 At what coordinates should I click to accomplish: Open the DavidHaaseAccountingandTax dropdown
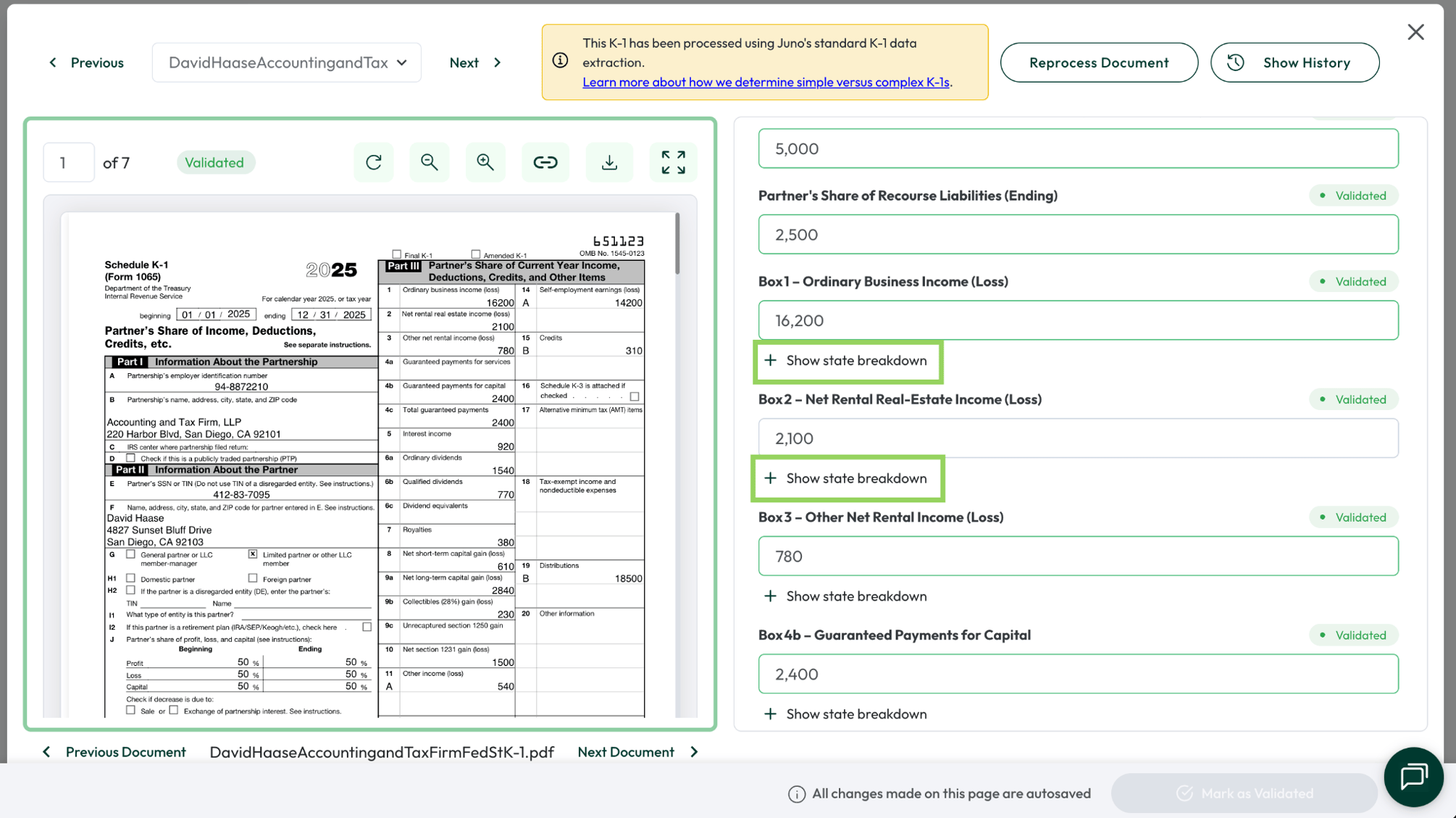(x=287, y=62)
